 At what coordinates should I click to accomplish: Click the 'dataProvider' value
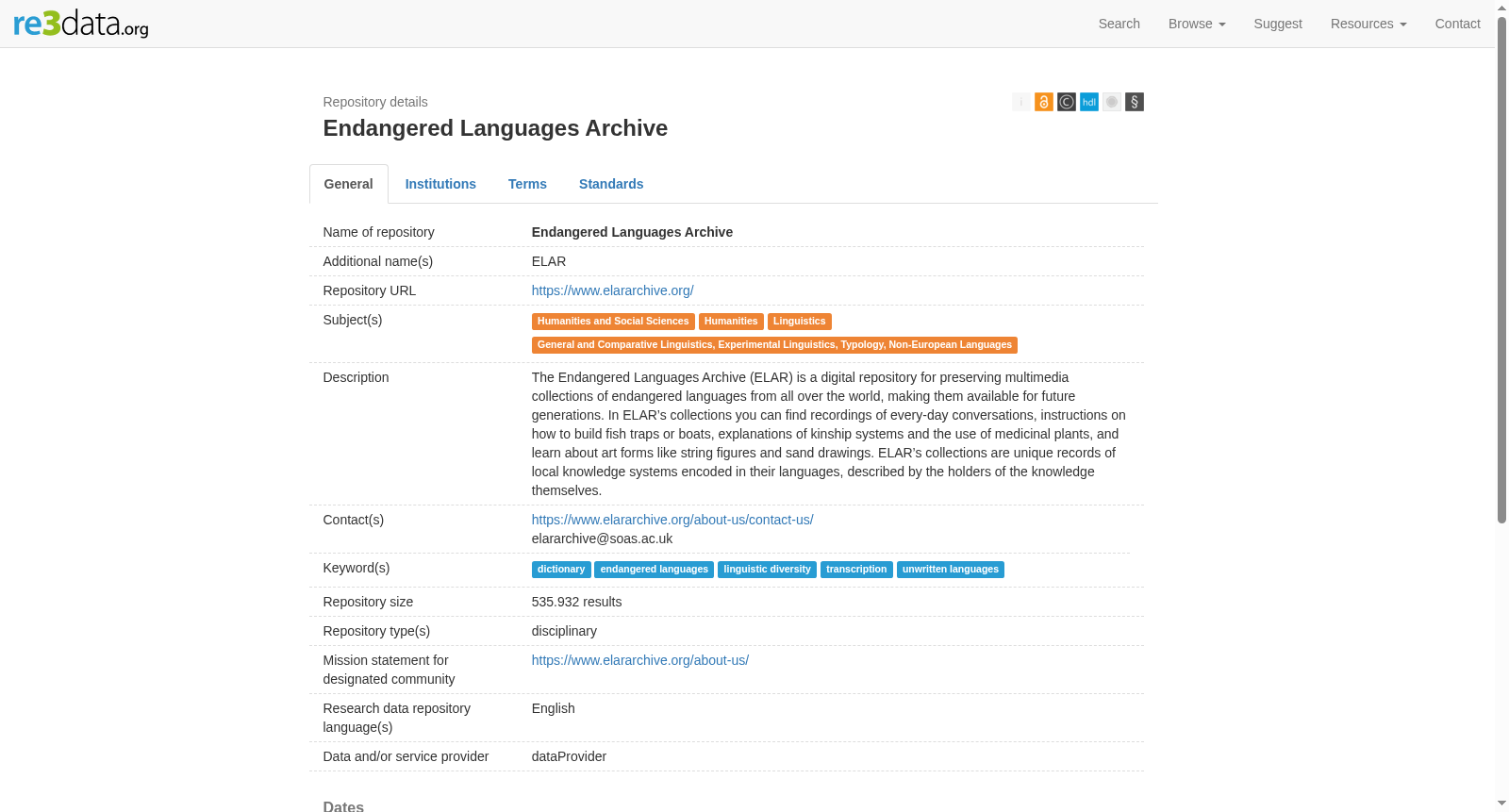tap(569, 756)
